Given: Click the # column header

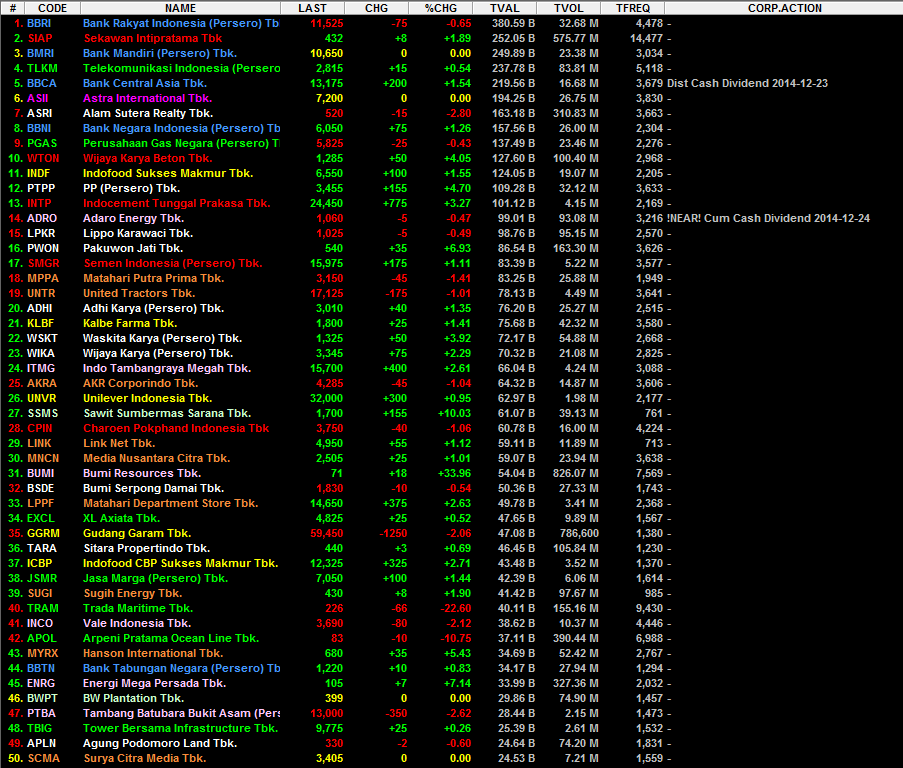Looking at the screenshot, I should pos(13,8).
